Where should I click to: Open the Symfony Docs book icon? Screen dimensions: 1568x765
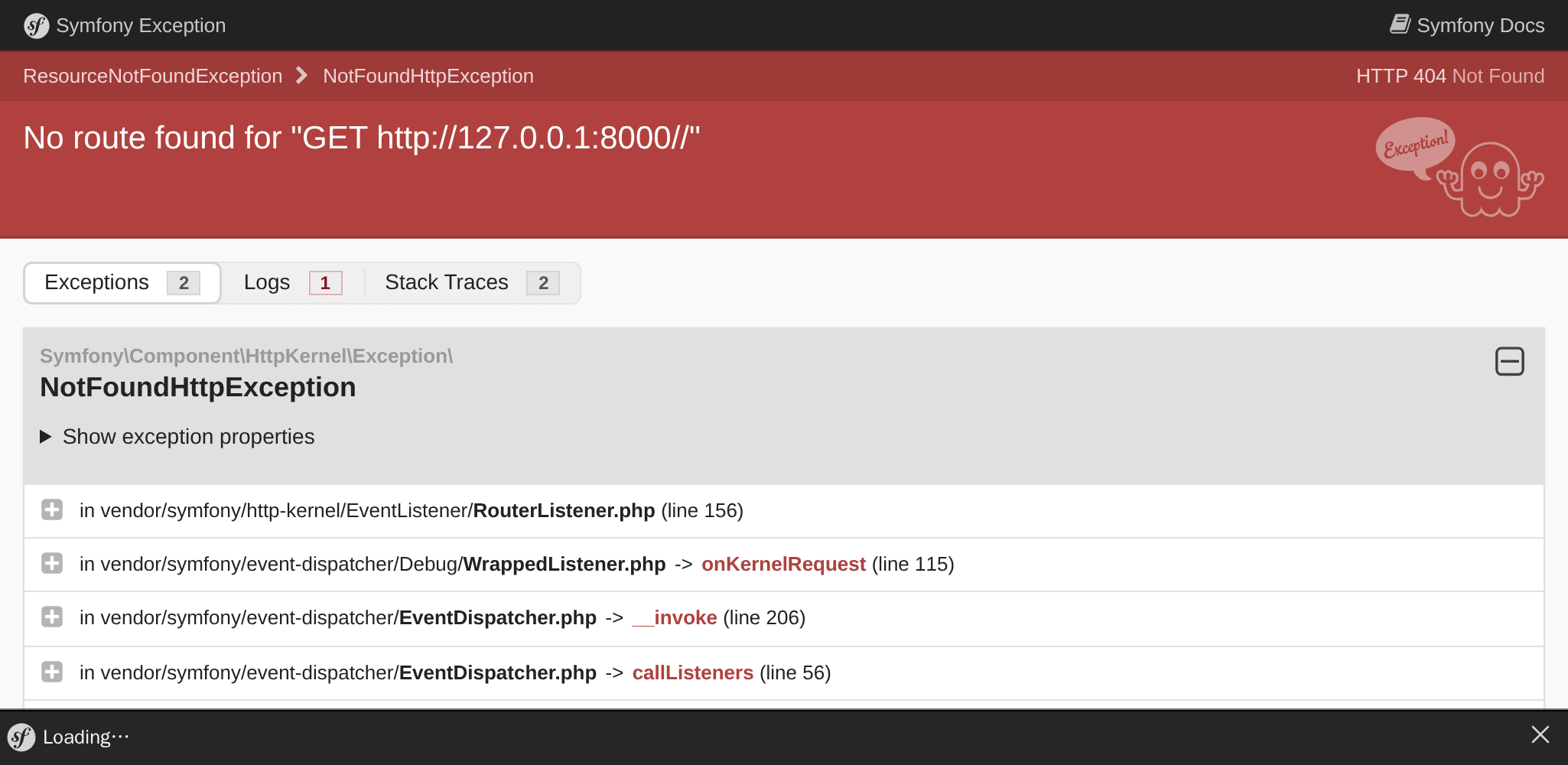pos(1400,24)
